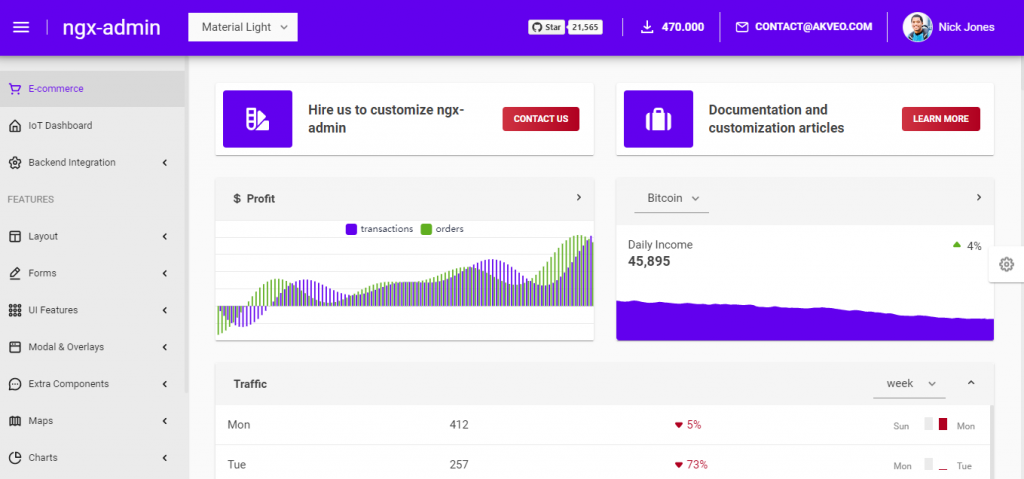Select E-commerce in the sidebar
This screenshot has width=1024, height=479.
[92, 89]
